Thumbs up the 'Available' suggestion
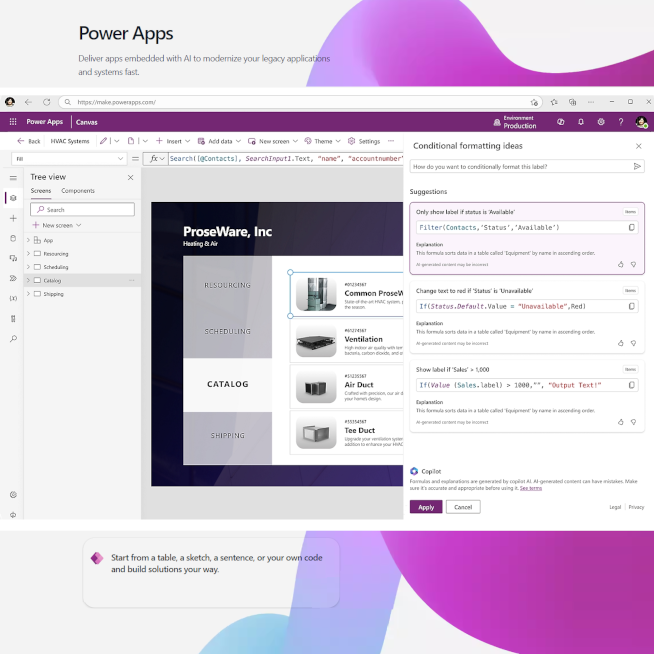 click(x=620, y=264)
